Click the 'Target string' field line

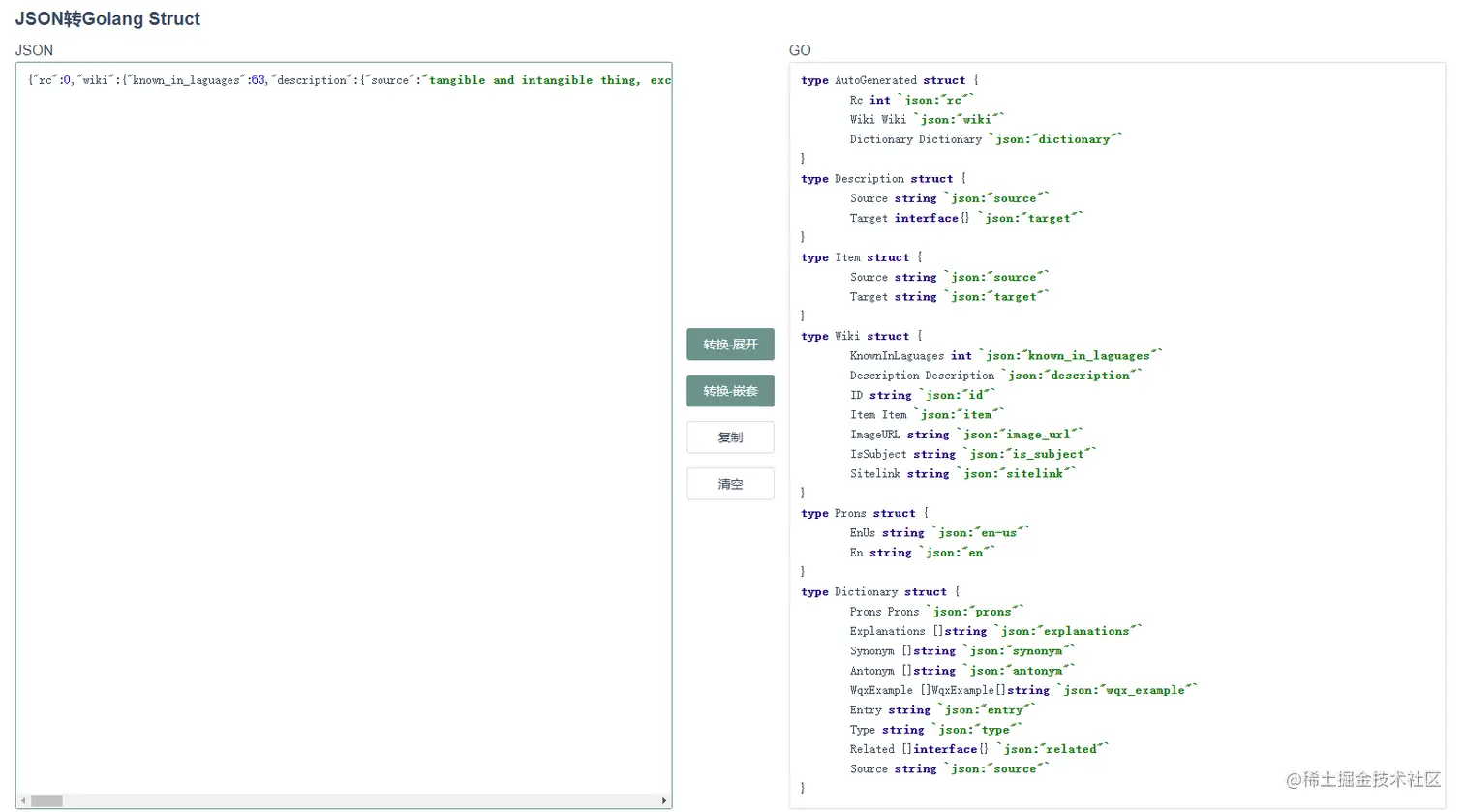[x=950, y=297]
